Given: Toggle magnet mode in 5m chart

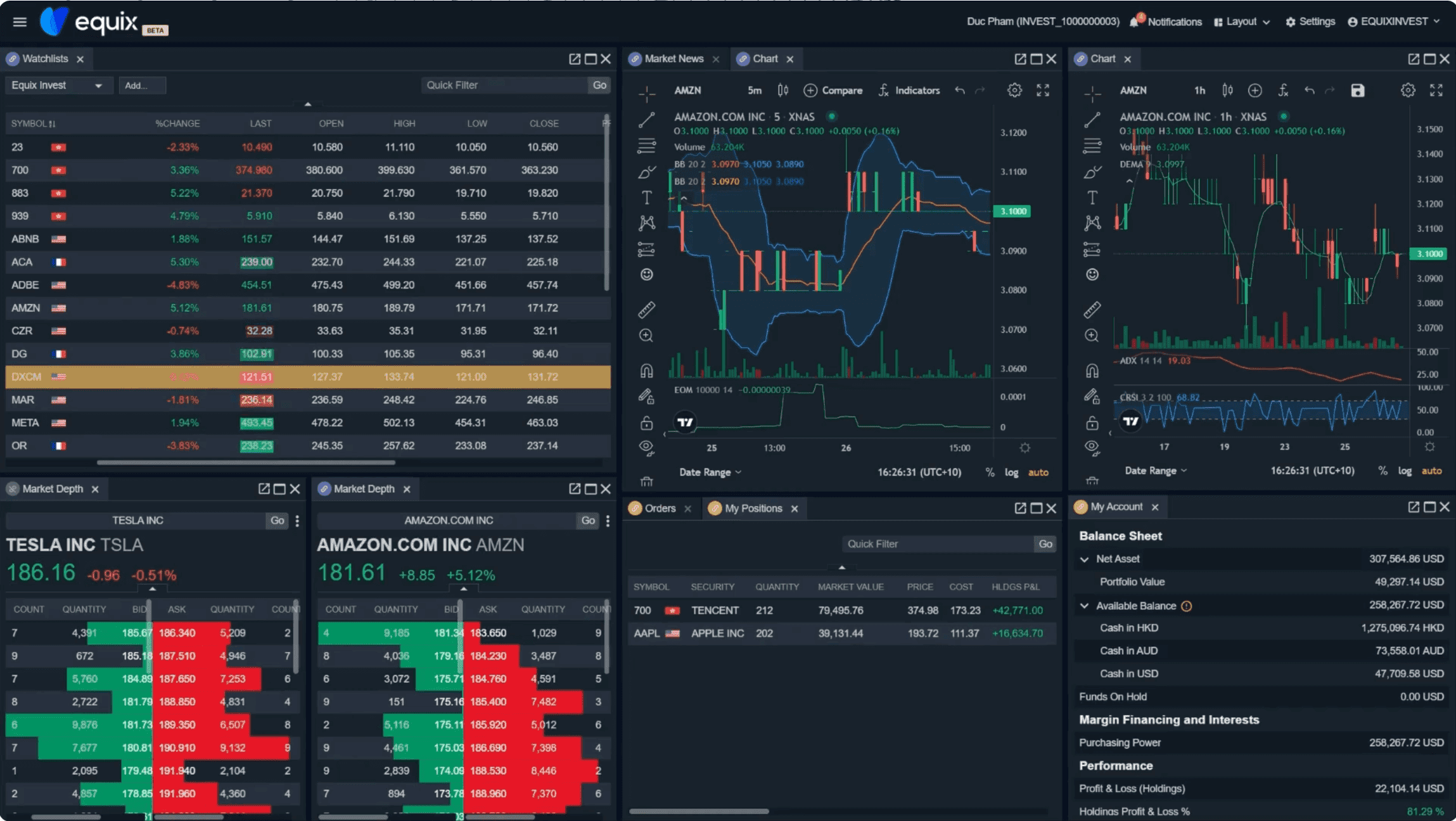Looking at the screenshot, I should (x=647, y=371).
